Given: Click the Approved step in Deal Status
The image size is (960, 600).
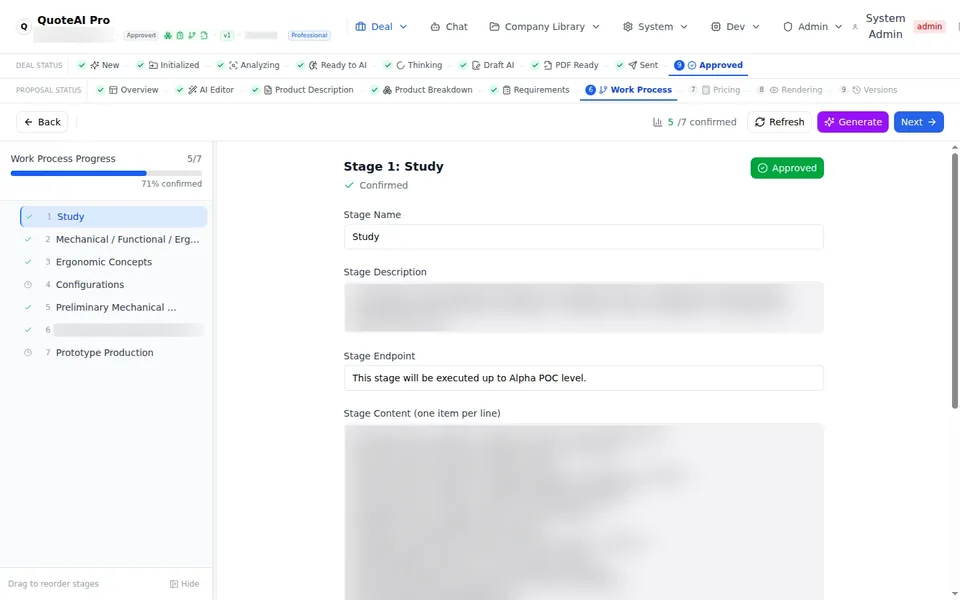Looking at the screenshot, I should click(708, 65).
